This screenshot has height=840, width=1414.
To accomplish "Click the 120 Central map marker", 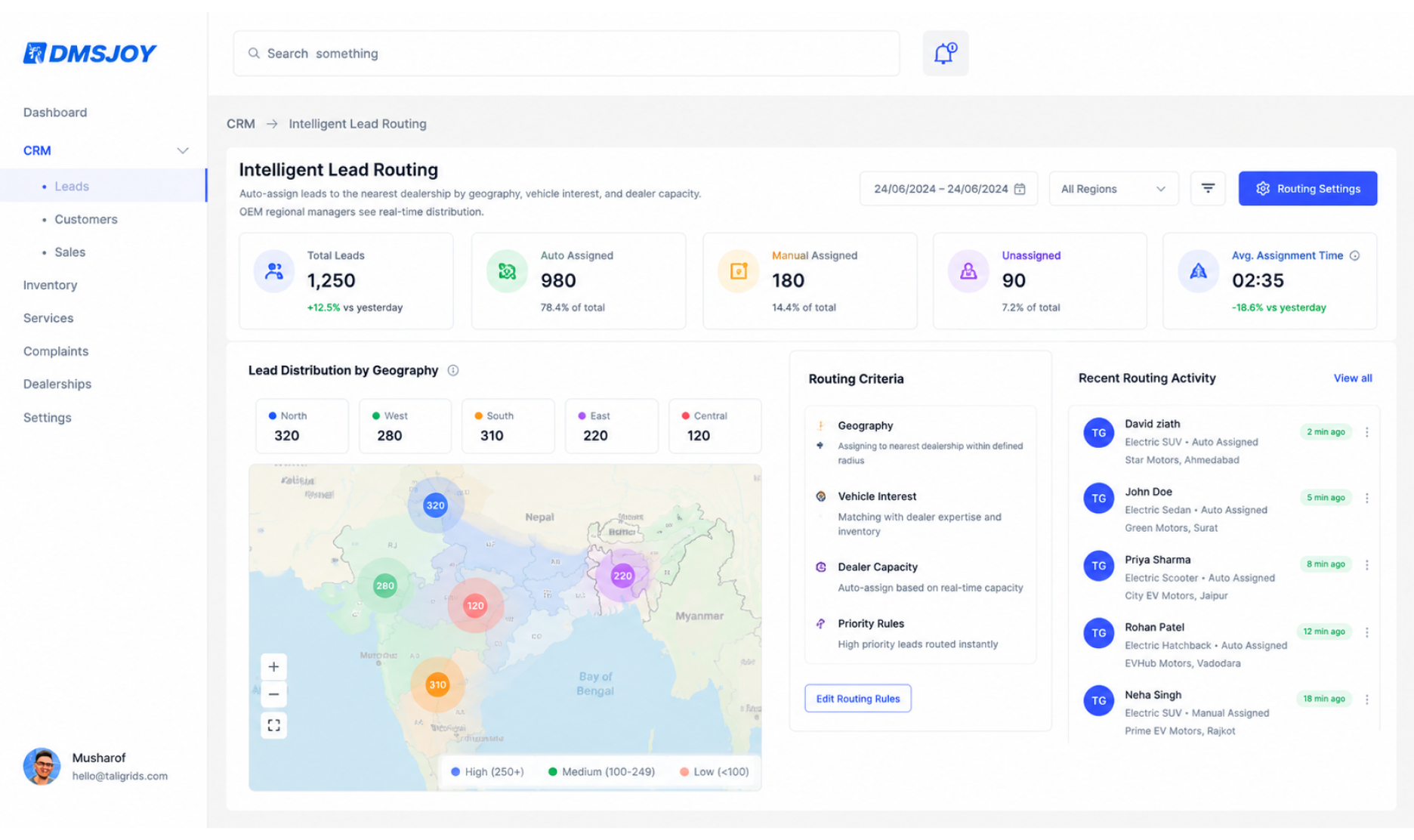I will click(x=475, y=606).
